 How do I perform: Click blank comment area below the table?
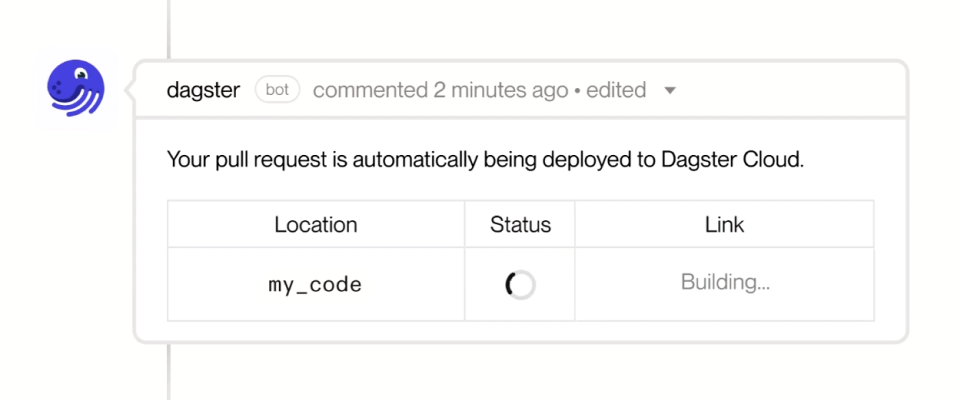coord(520,332)
